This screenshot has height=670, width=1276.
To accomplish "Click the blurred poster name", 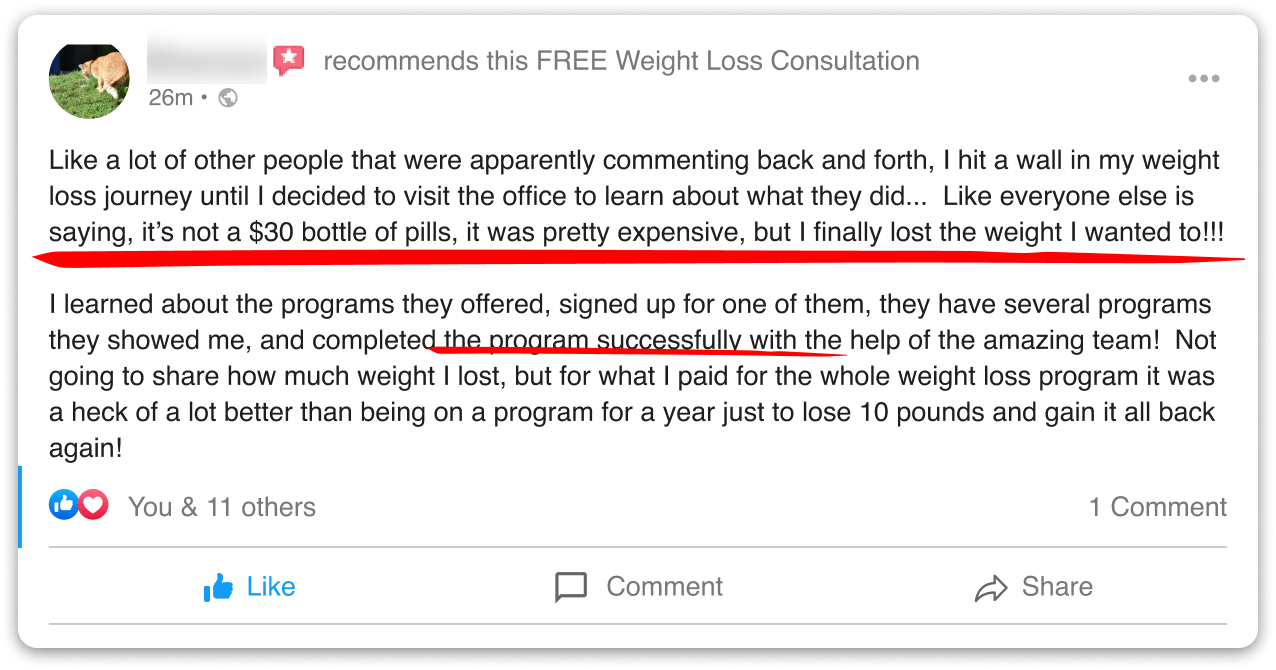I will [207, 61].
